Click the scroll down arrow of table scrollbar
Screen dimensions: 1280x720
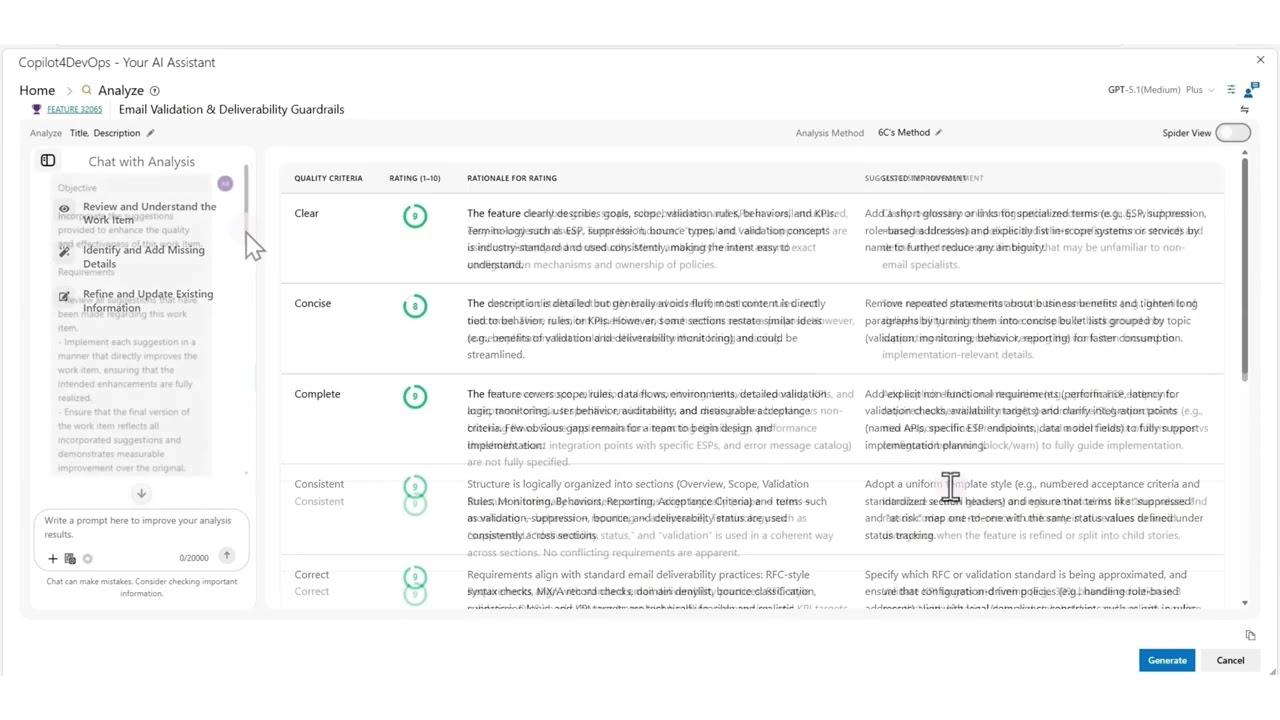click(1245, 603)
